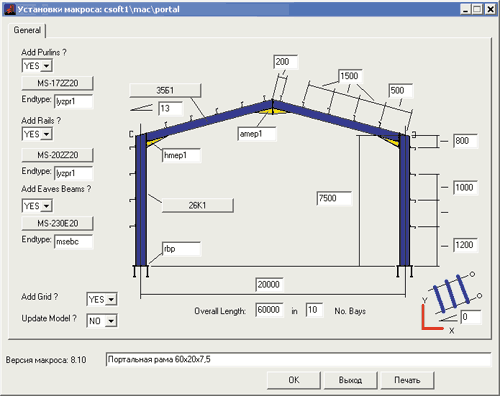Click the 'Add Rails ?' label

point(41,121)
